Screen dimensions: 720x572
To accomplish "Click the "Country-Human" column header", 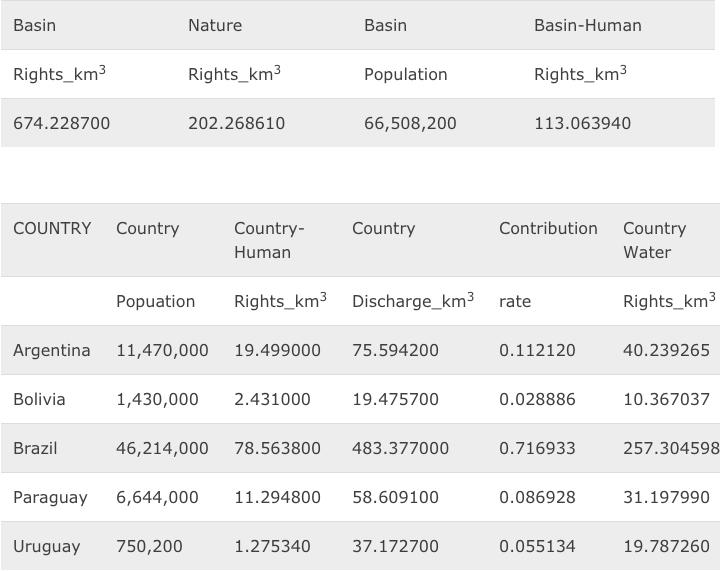I will (268, 240).
